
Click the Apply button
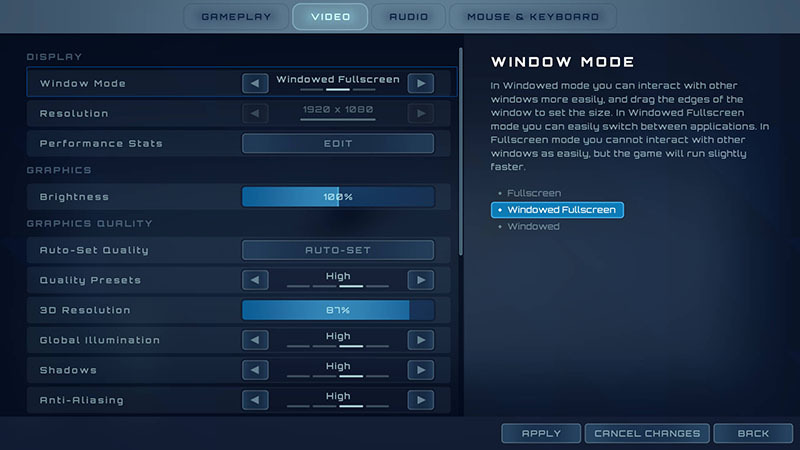(541, 433)
